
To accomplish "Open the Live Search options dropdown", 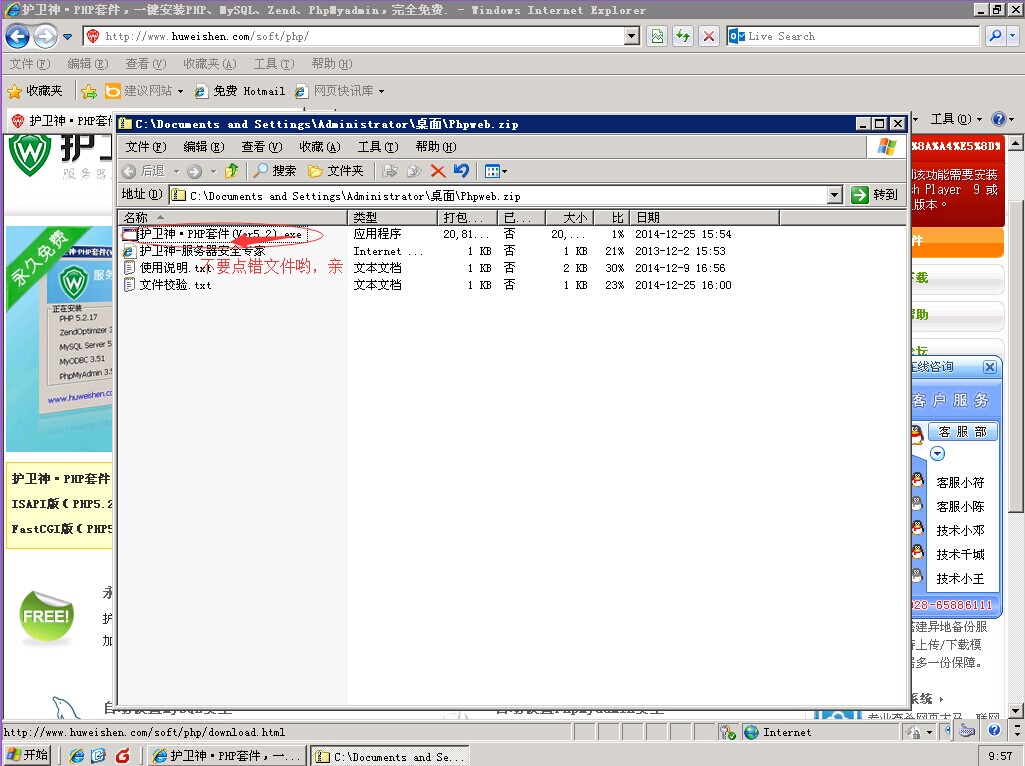I will (1013, 37).
